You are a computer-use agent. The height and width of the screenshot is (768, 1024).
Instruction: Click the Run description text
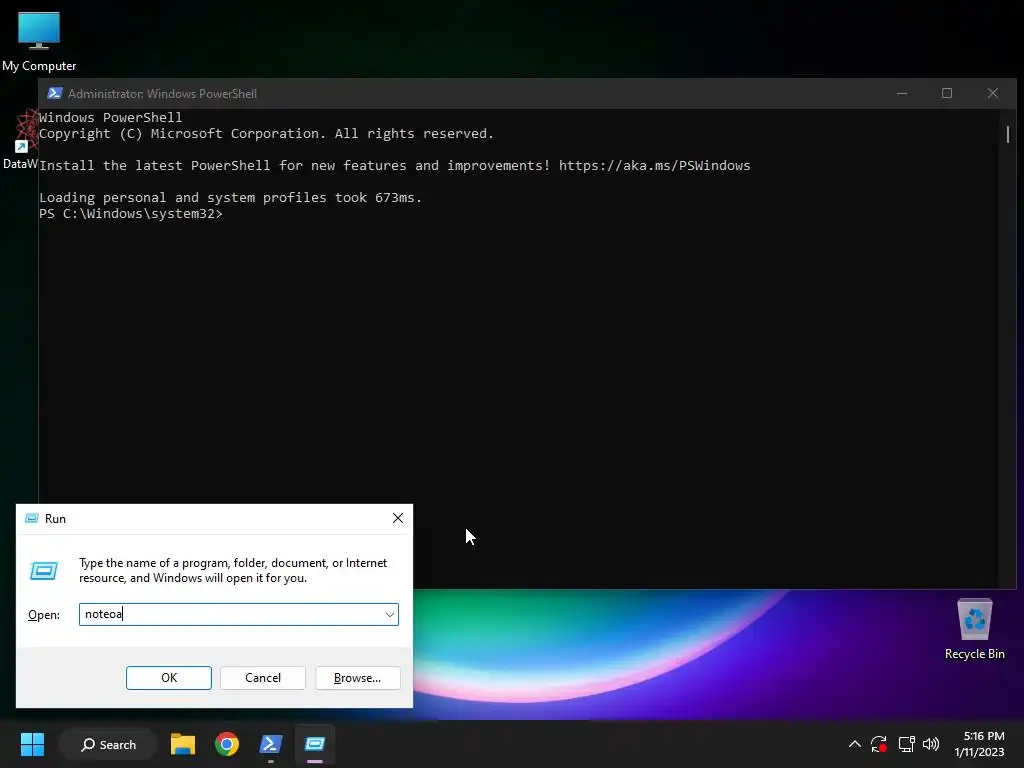[233, 570]
